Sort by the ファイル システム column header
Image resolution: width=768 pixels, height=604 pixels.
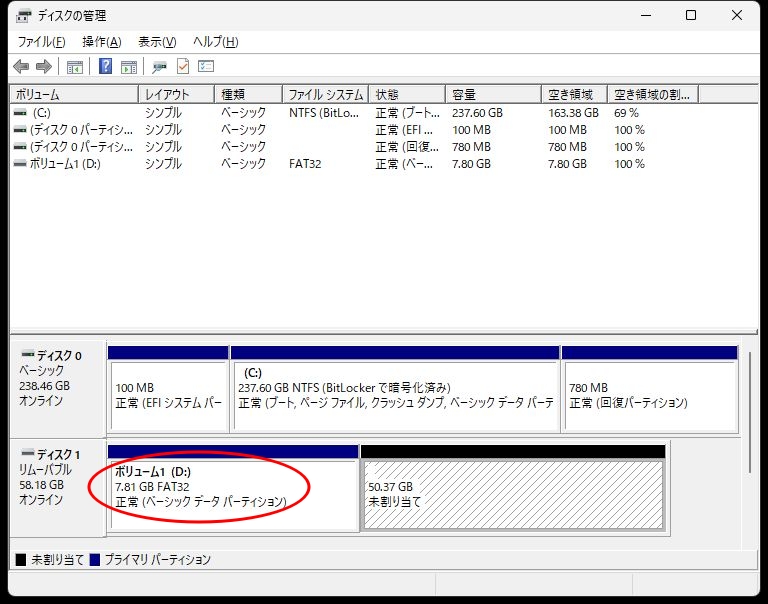tap(326, 94)
